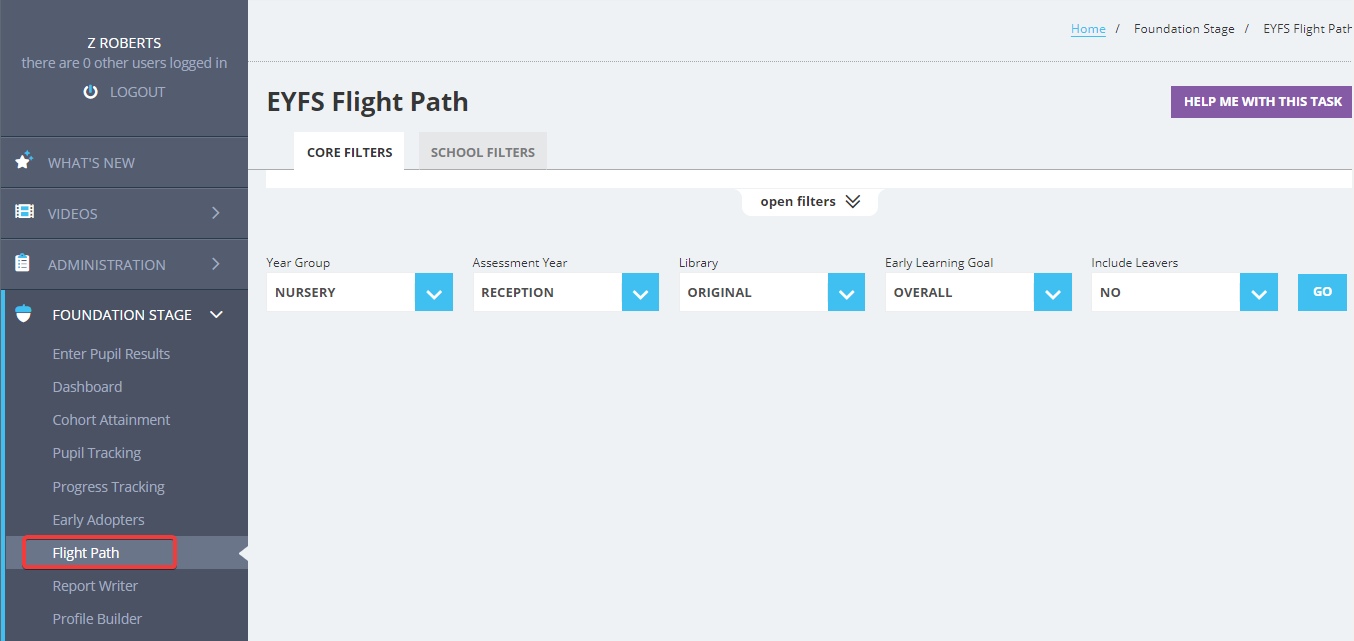Open the Early Learning Goal dropdown
This screenshot has width=1354, height=641.
(978, 292)
